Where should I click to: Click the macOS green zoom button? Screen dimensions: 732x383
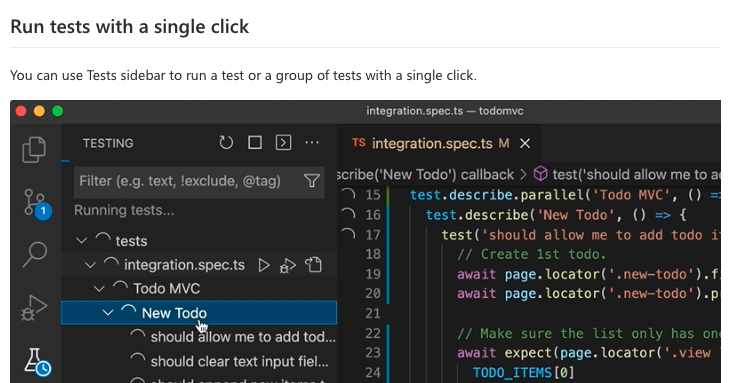[57, 111]
